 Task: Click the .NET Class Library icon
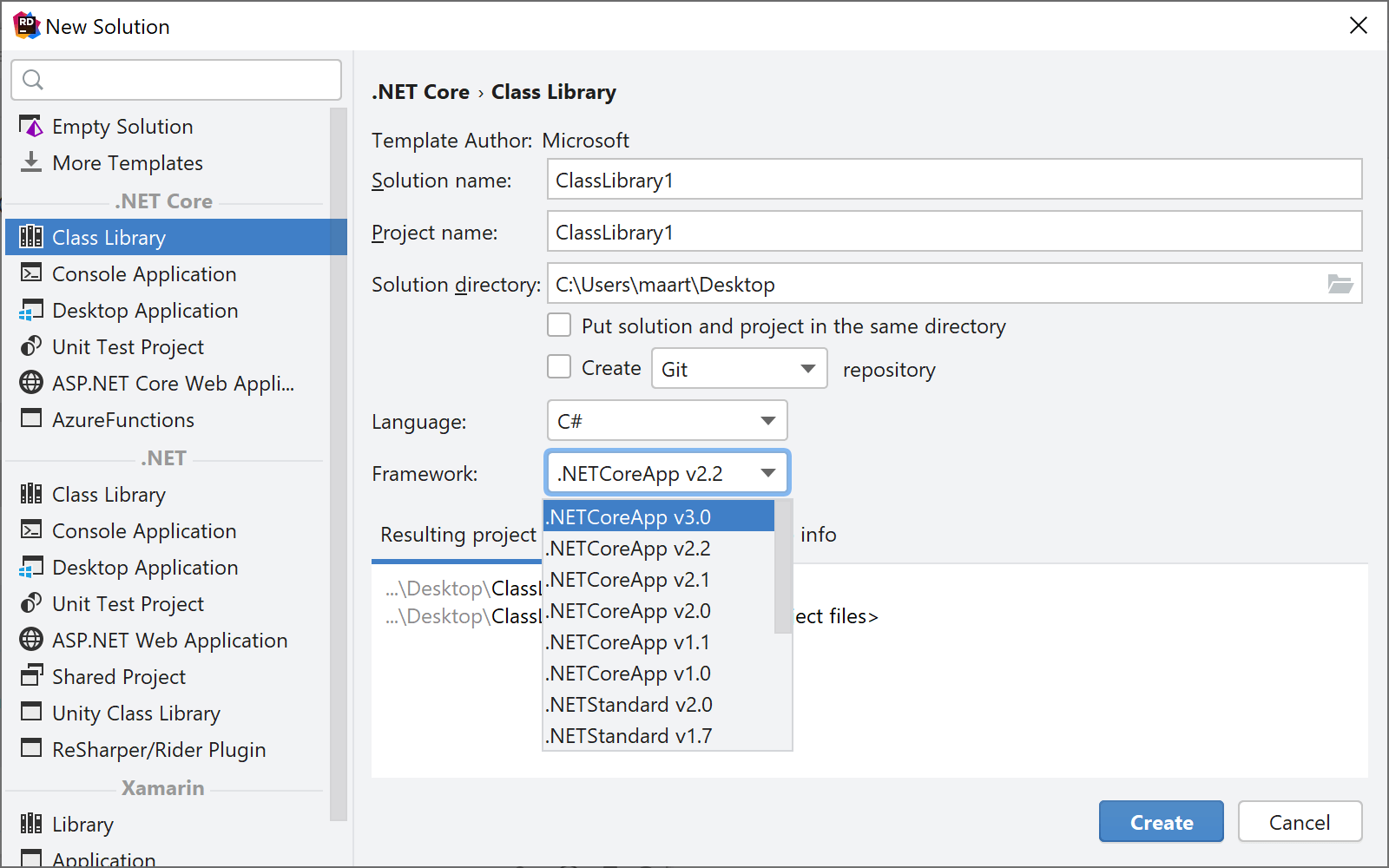[31, 494]
